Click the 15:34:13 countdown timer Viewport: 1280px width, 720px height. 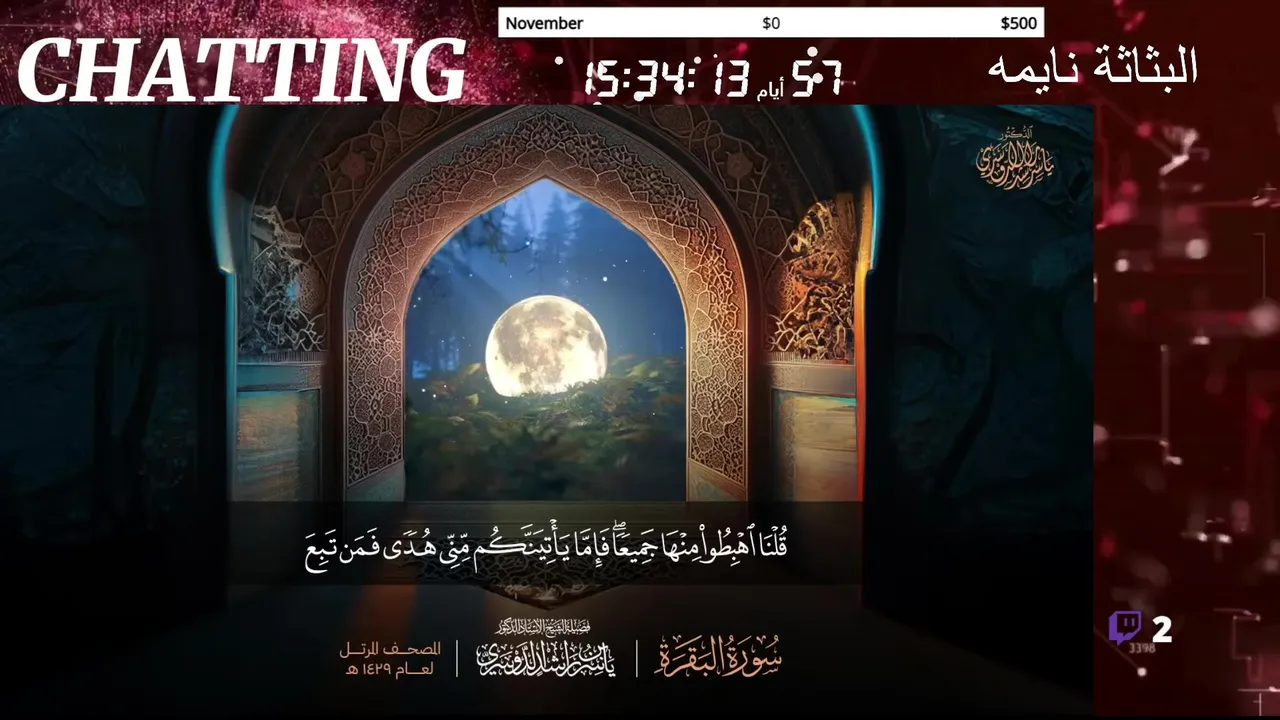(x=667, y=79)
